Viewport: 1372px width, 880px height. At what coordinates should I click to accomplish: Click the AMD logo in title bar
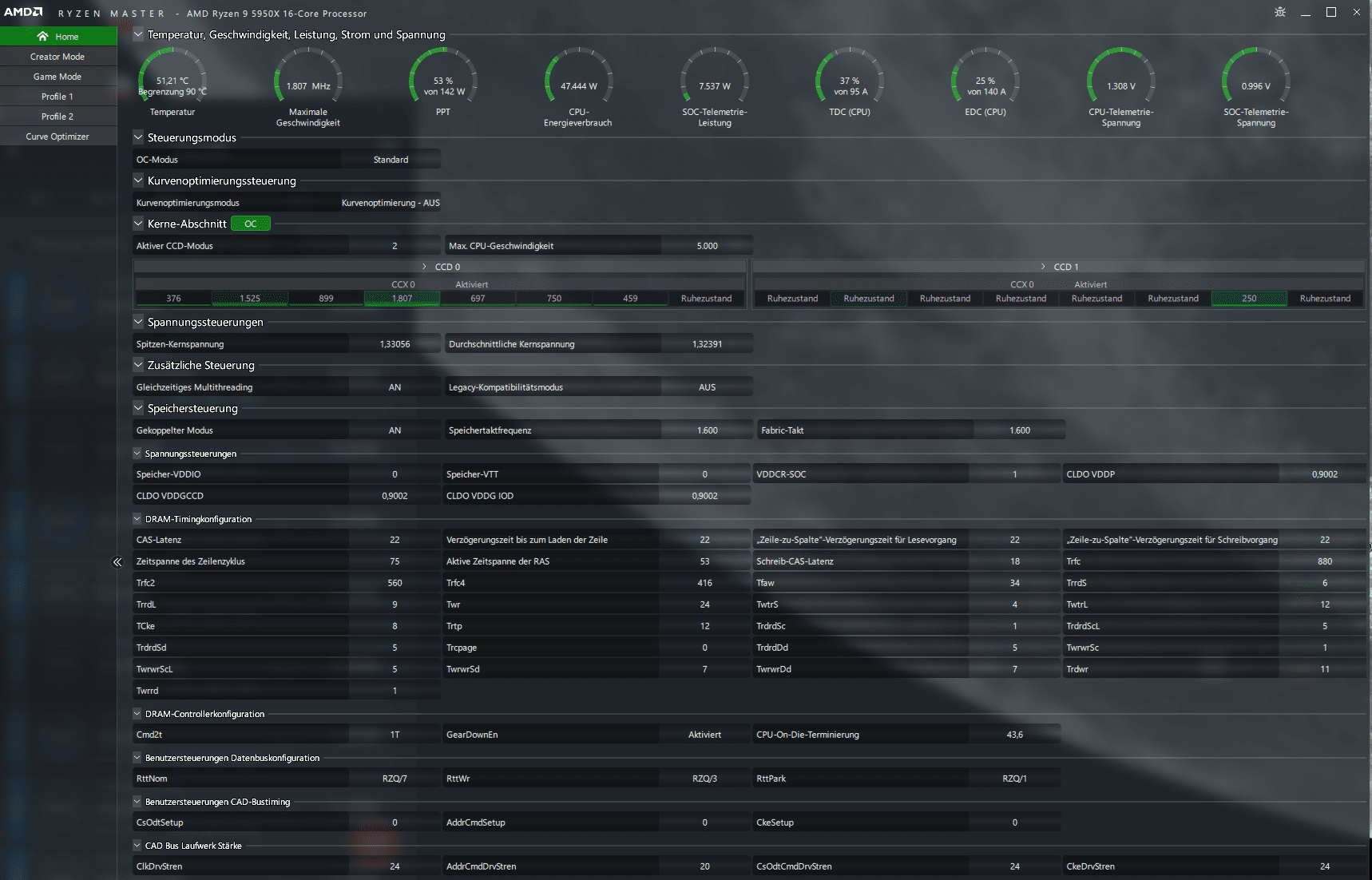23,12
